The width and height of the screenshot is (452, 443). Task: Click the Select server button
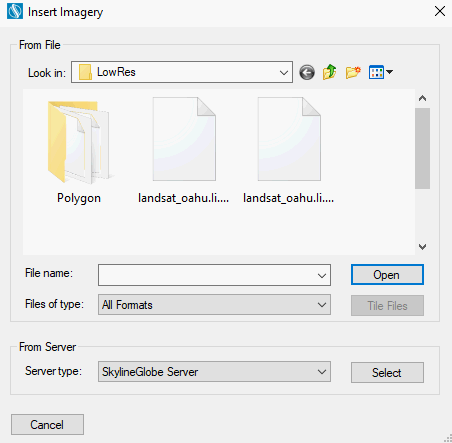pyautogui.click(x=387, y=373)
